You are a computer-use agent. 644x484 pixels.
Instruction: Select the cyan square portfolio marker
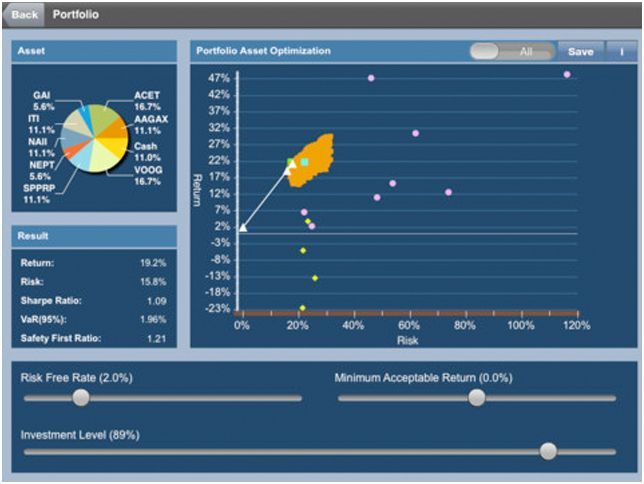pos(304,161)
